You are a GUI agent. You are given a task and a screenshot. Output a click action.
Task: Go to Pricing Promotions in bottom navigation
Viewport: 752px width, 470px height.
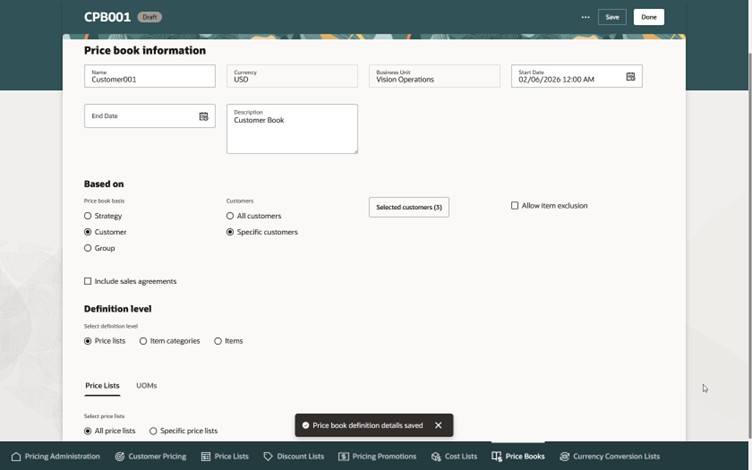[377, 457]
